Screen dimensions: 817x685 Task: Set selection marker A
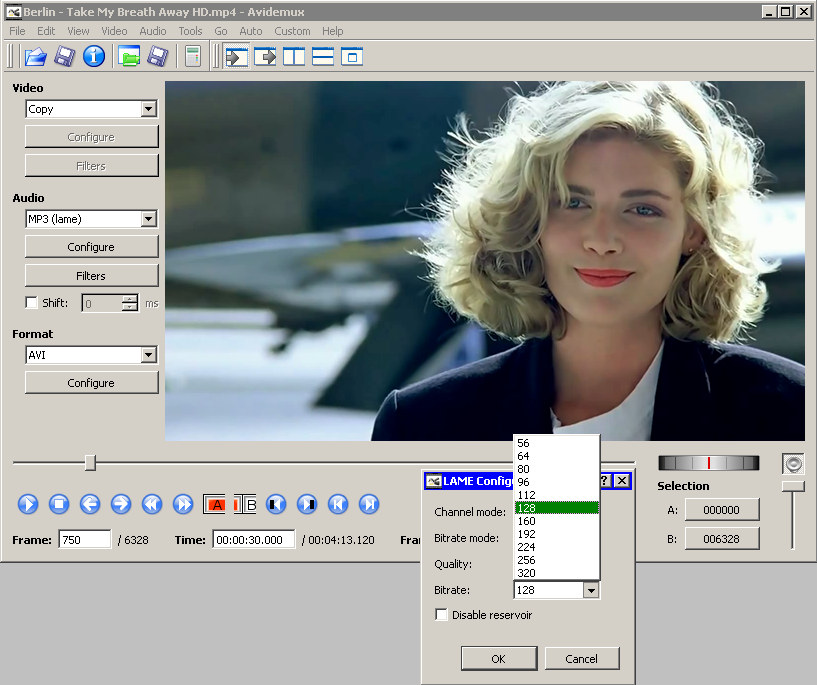tap(214, 504)
